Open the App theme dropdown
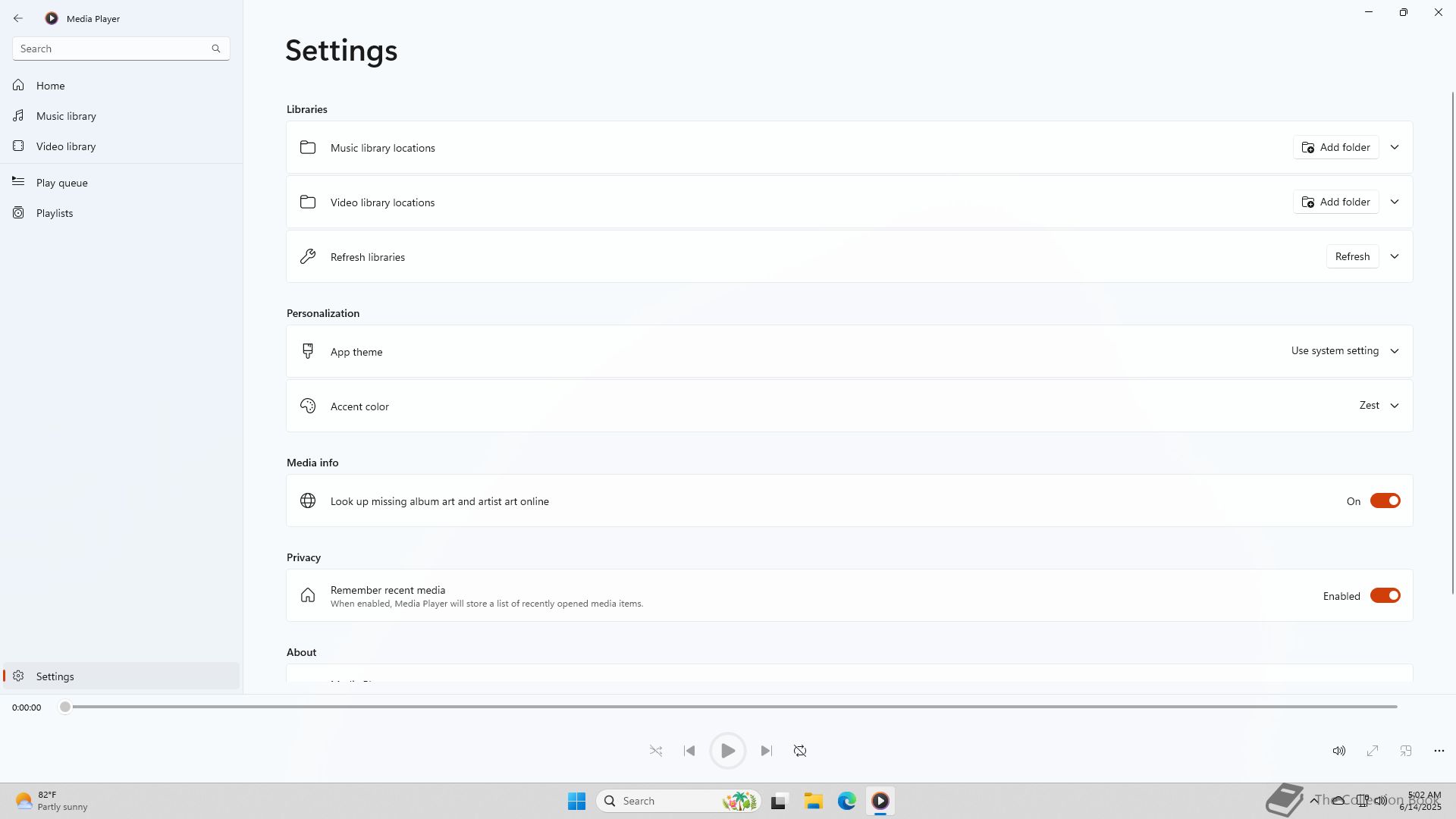 coord(1344,351)
